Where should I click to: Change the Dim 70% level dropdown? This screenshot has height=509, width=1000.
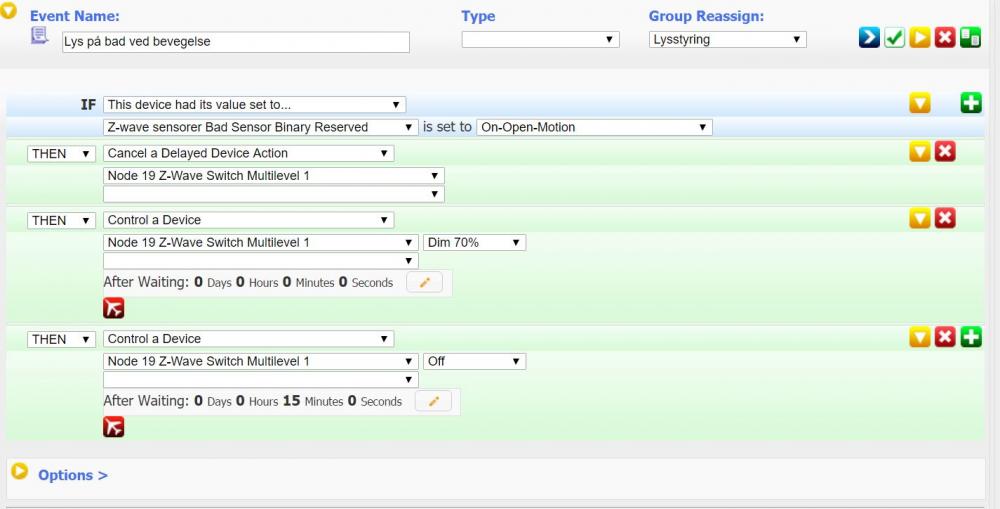(x=474, y=243)
